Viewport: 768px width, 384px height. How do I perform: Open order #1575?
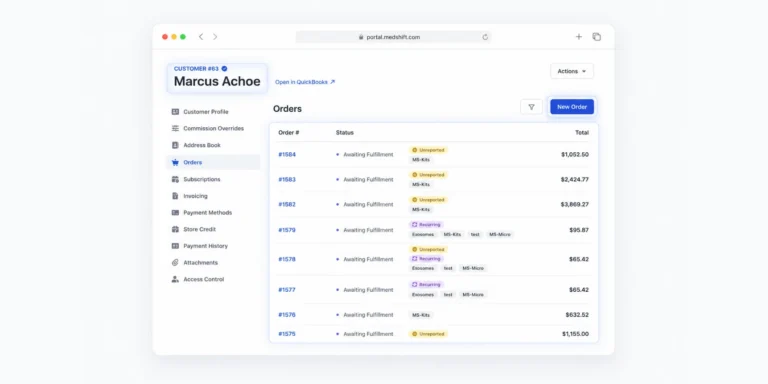tap(287, 334)
